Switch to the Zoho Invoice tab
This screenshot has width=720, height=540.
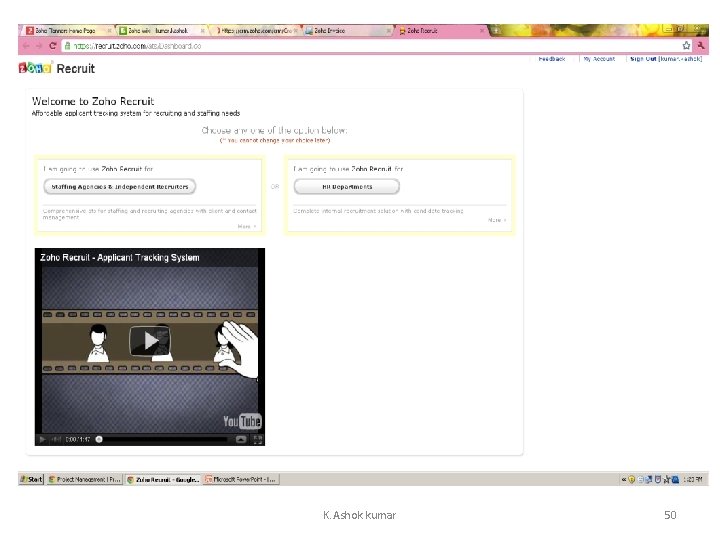pos(347,31)
